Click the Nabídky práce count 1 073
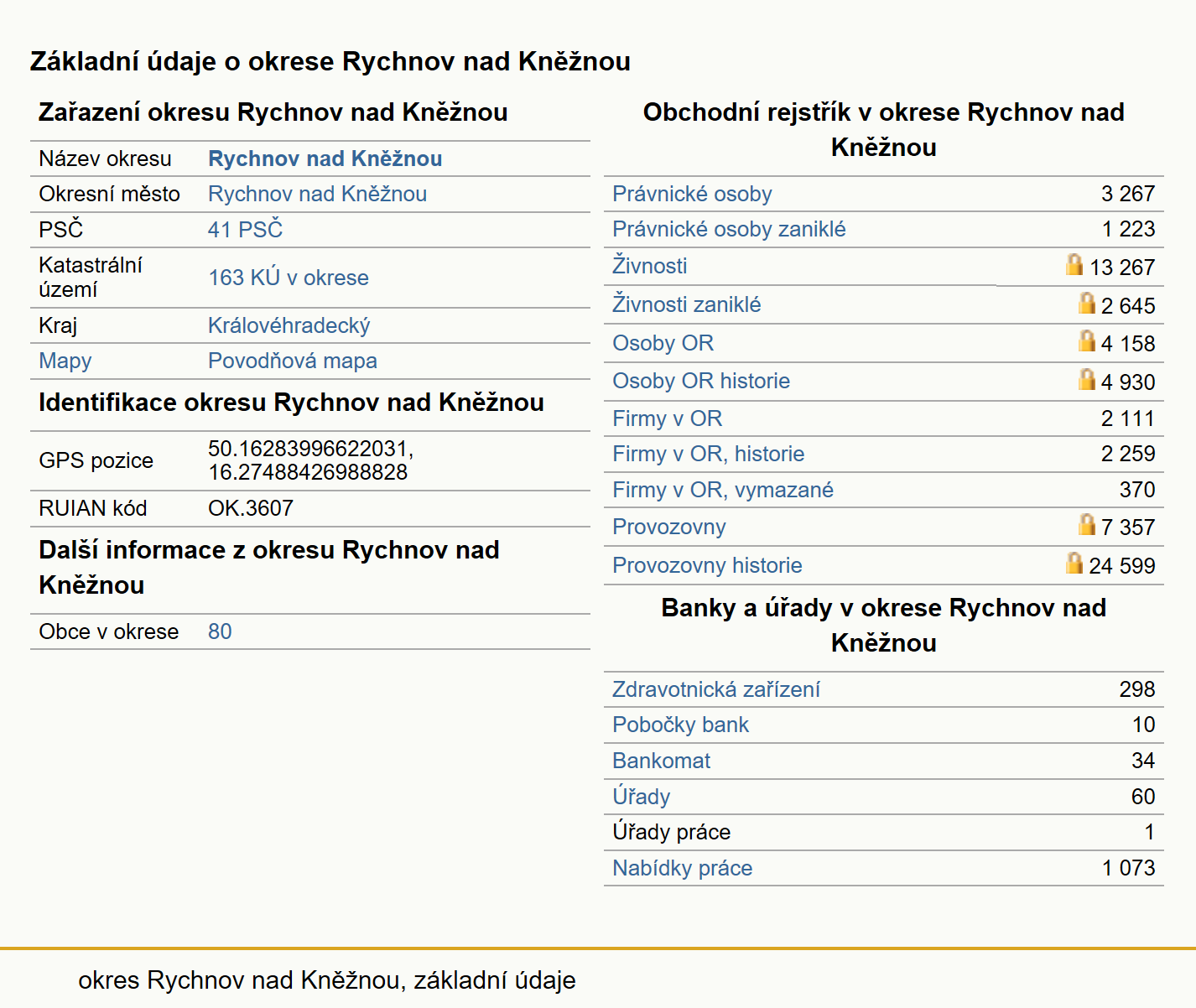This screenshot has width=1196, height=1008. 1128,868
